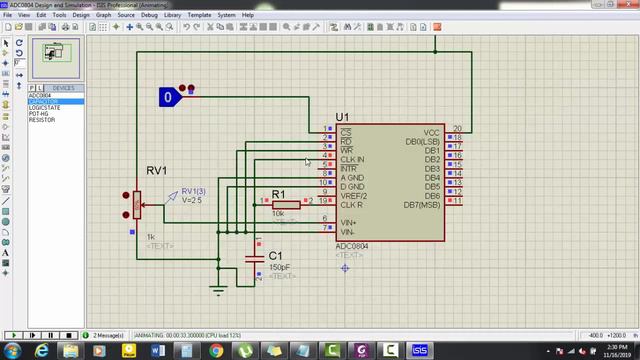
Task: Click the upper red wiper button on RV1
Action: click(126, 196)
